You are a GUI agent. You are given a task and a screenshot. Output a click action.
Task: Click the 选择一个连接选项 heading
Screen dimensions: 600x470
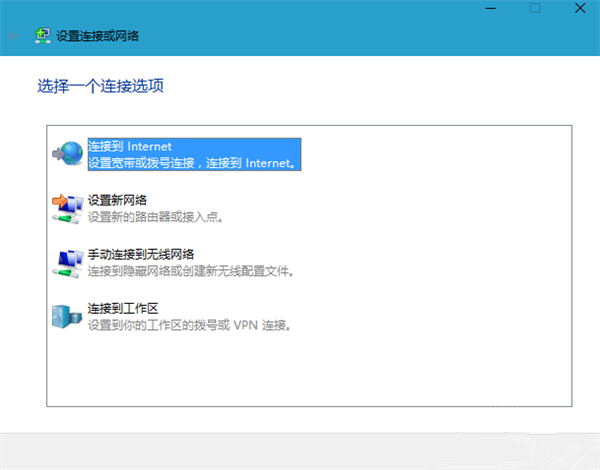coord(99,87)
